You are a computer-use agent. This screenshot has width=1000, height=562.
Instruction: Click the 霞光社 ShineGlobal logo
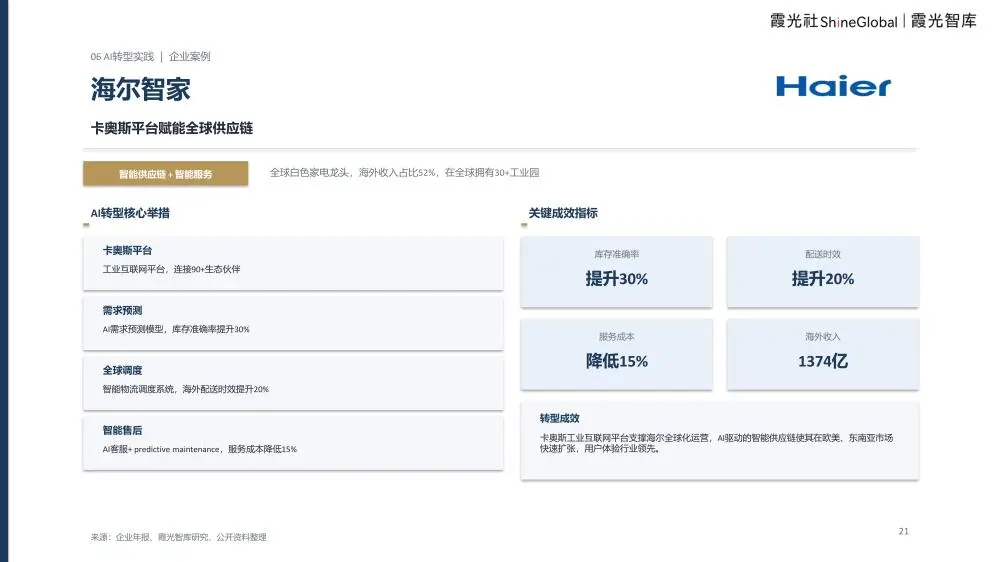pyautogui.click(x=834, y=21)
